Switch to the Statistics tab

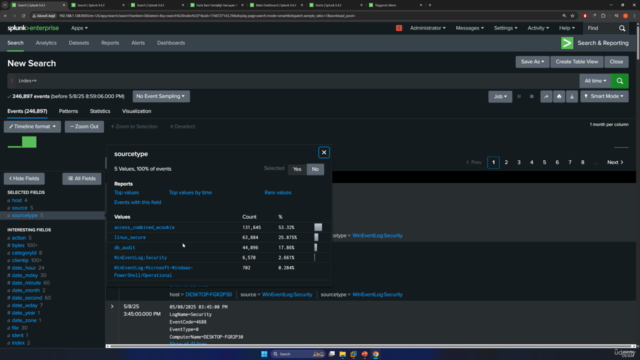click(100, 111)
